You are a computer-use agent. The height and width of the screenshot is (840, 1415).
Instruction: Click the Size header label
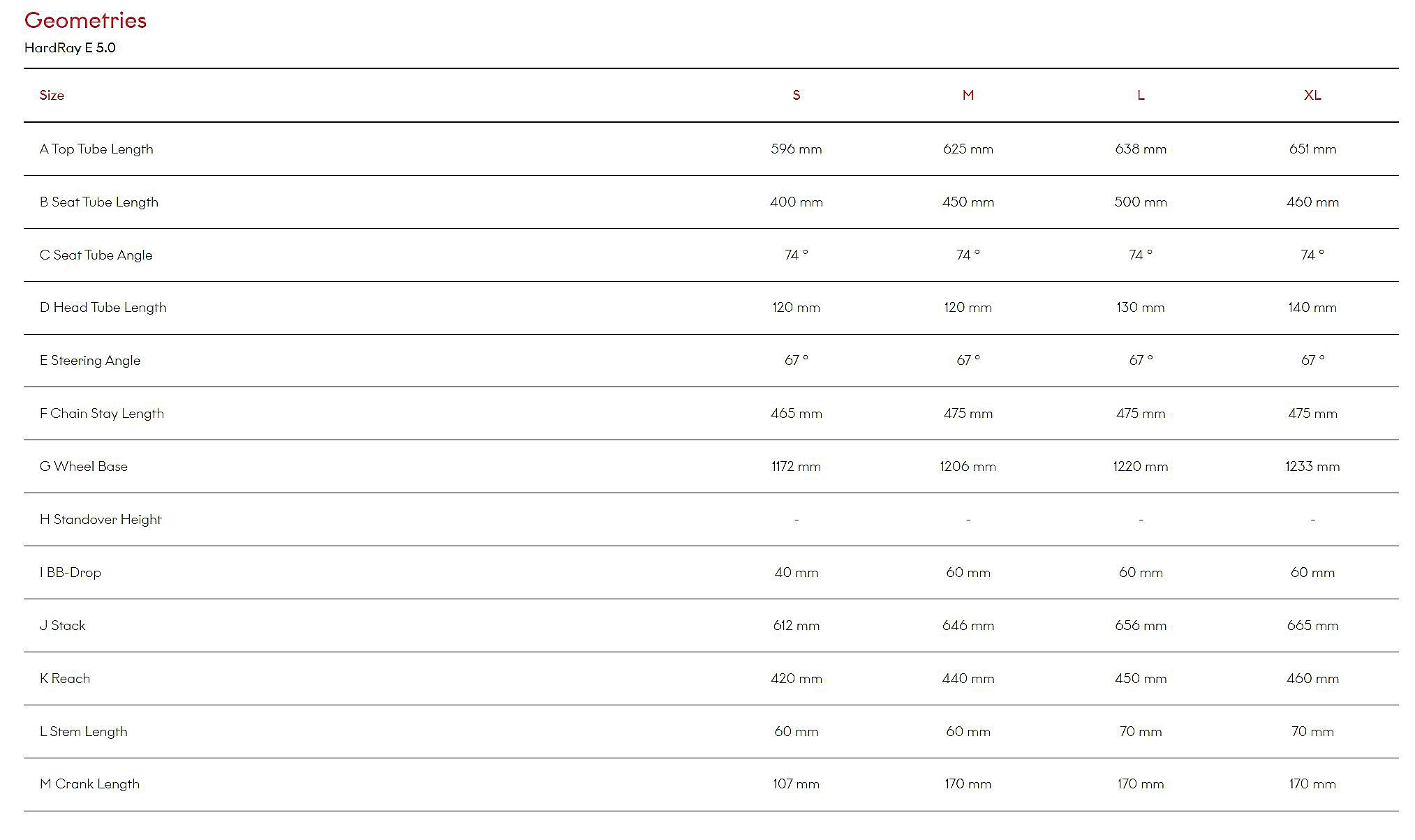point(52,95)
